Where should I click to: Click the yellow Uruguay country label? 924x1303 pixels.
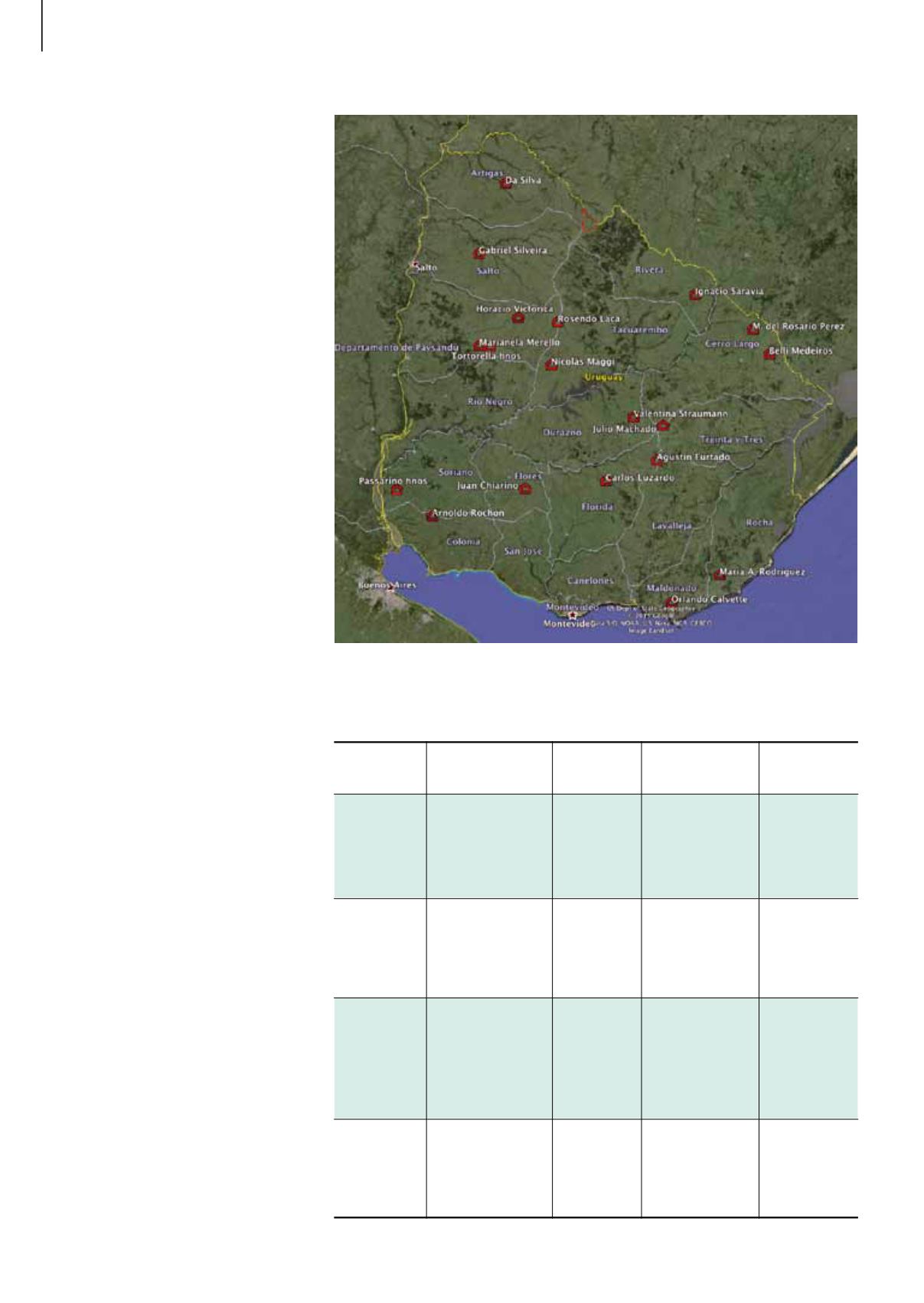point(604,377)
